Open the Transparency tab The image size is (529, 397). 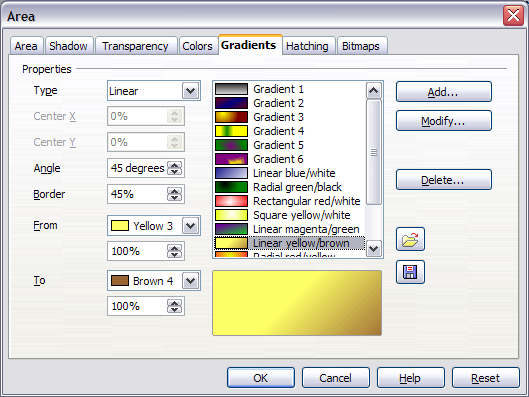[135, 46]
